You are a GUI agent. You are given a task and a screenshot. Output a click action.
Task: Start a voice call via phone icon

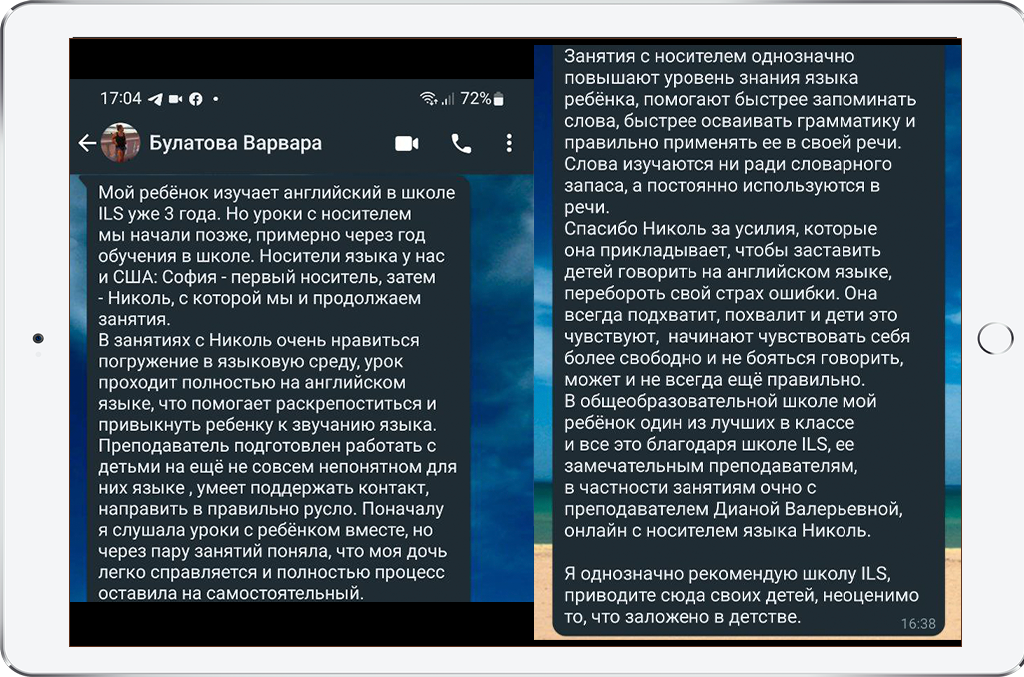(x=461, y=143)
